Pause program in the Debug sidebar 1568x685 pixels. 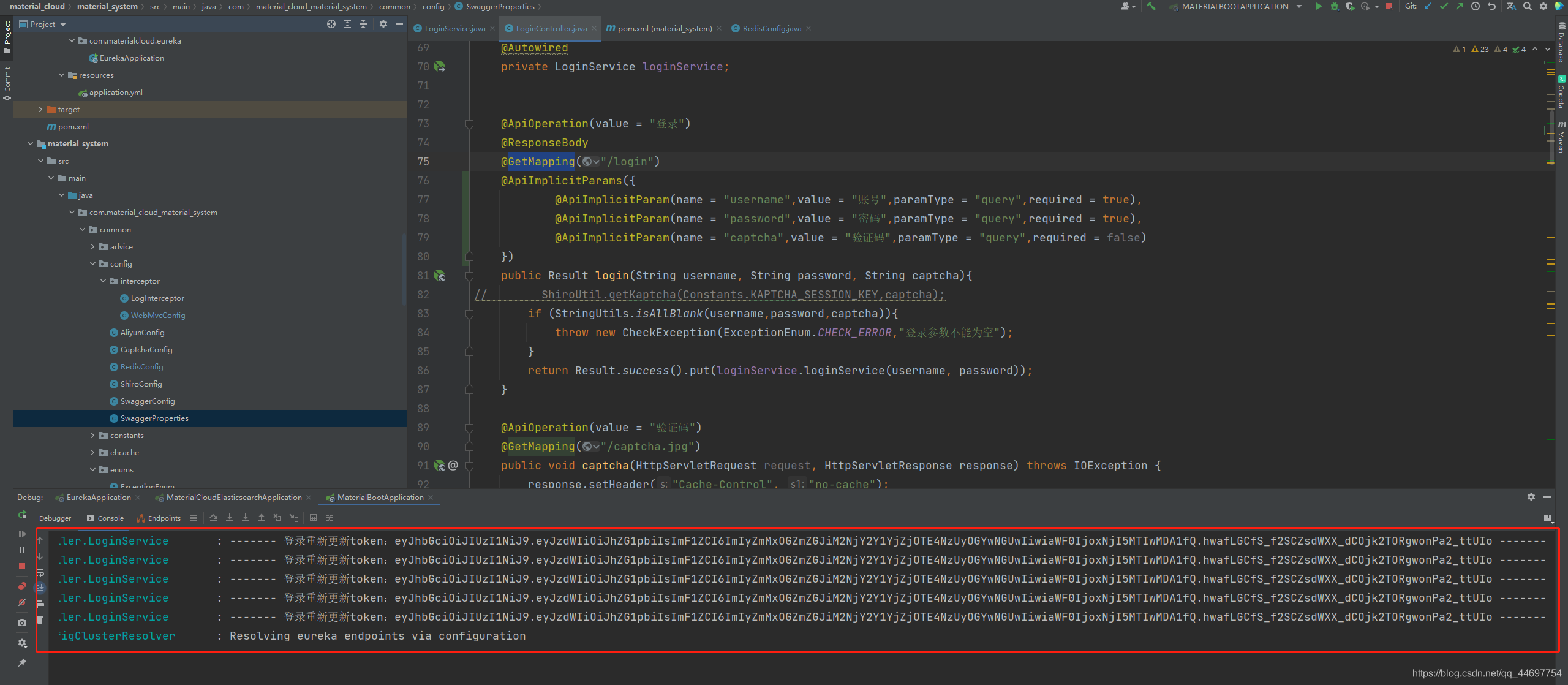click(x=22, y=550)
